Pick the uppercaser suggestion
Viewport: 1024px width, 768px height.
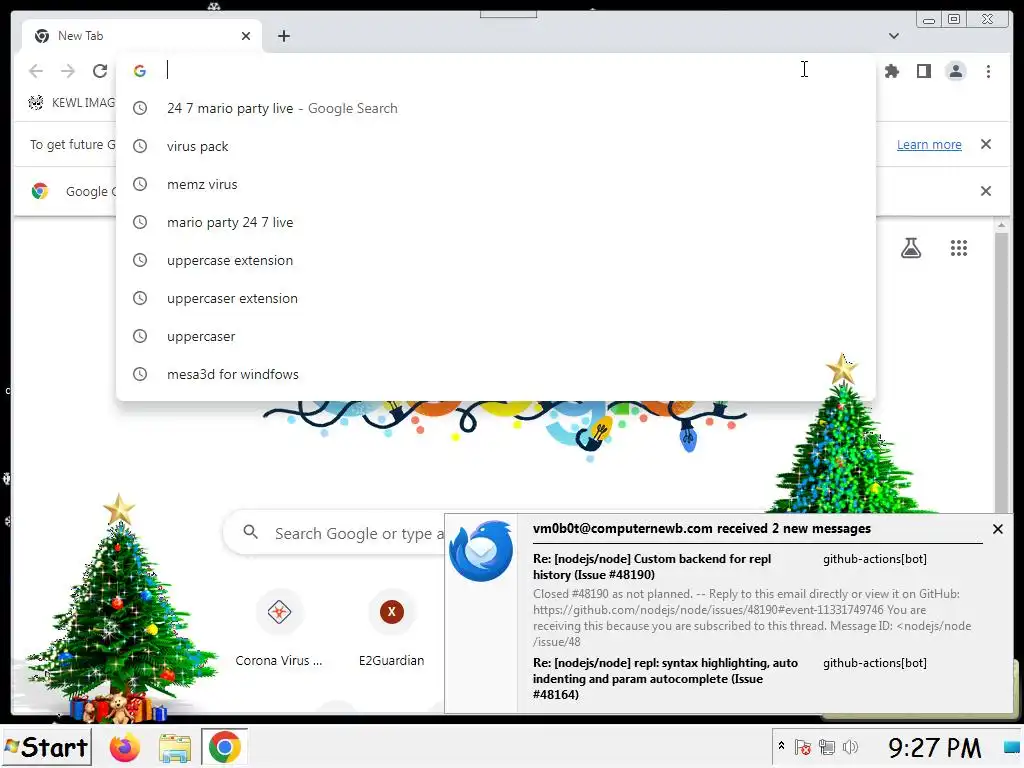pyautogui.click(x=496, y=336)
